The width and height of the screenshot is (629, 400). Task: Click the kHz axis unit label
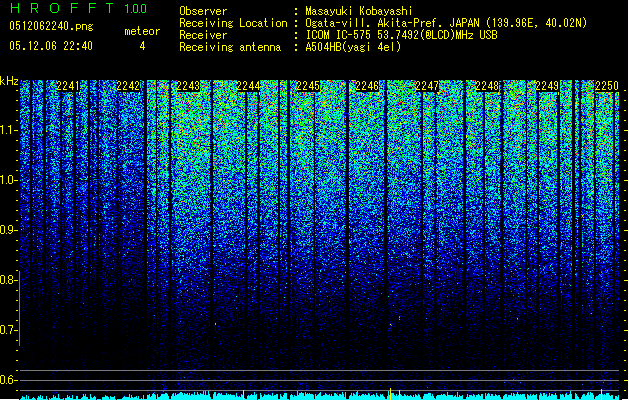point(9,81)
